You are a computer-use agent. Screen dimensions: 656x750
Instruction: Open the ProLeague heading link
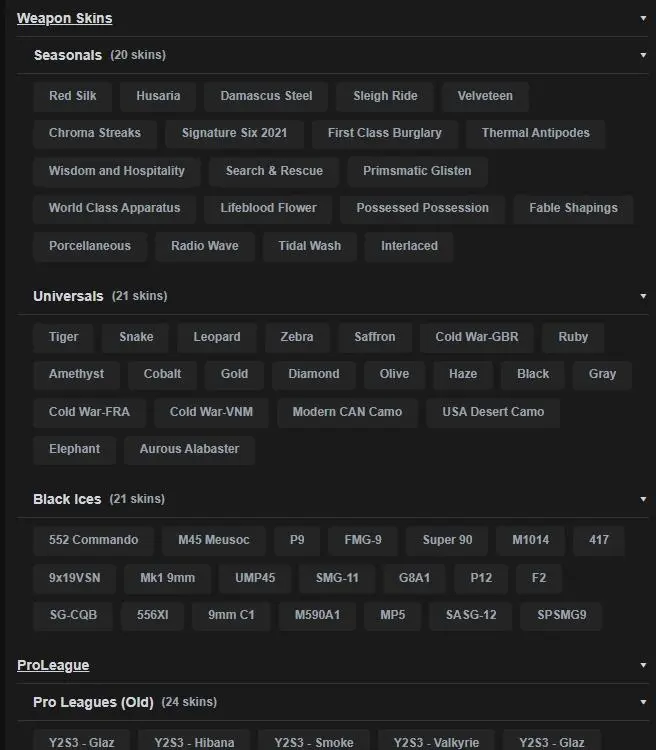pos(53,665)
